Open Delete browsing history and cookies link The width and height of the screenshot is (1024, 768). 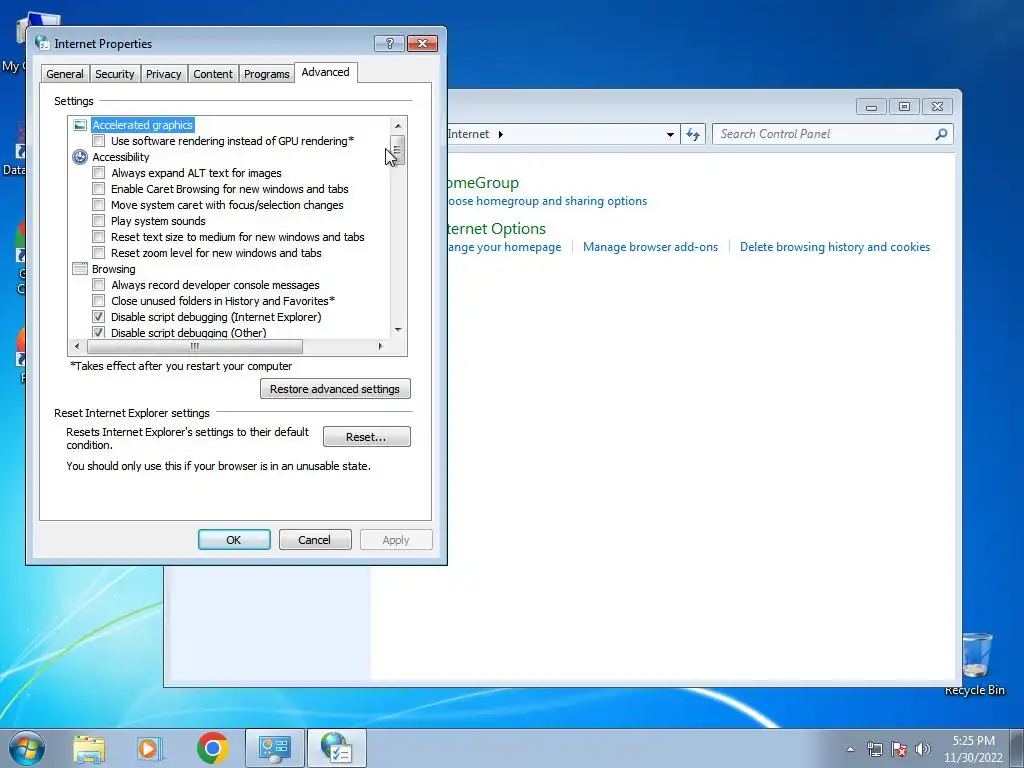[835, 247]
